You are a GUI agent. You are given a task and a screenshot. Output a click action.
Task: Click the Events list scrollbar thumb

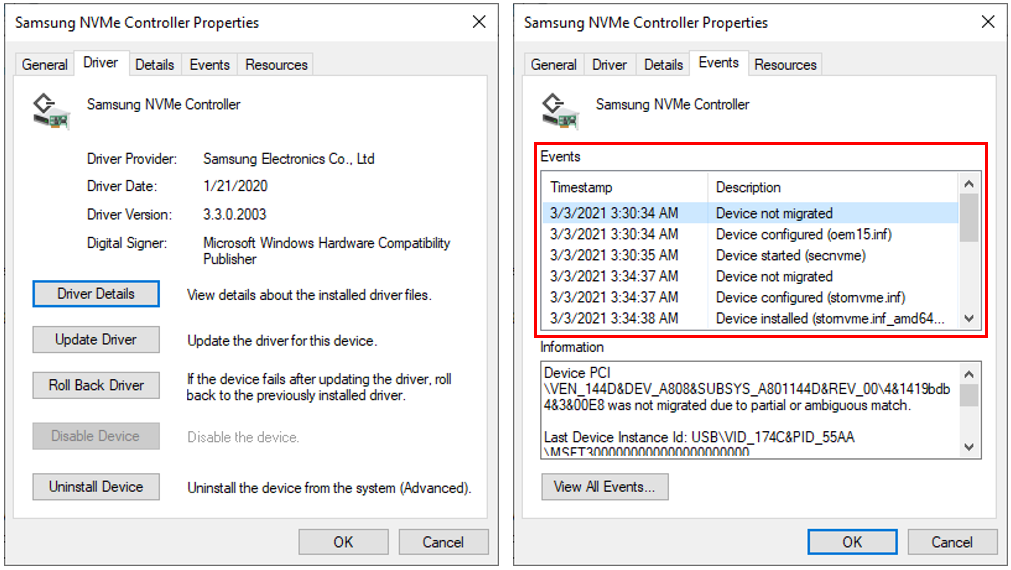[968, 218]
